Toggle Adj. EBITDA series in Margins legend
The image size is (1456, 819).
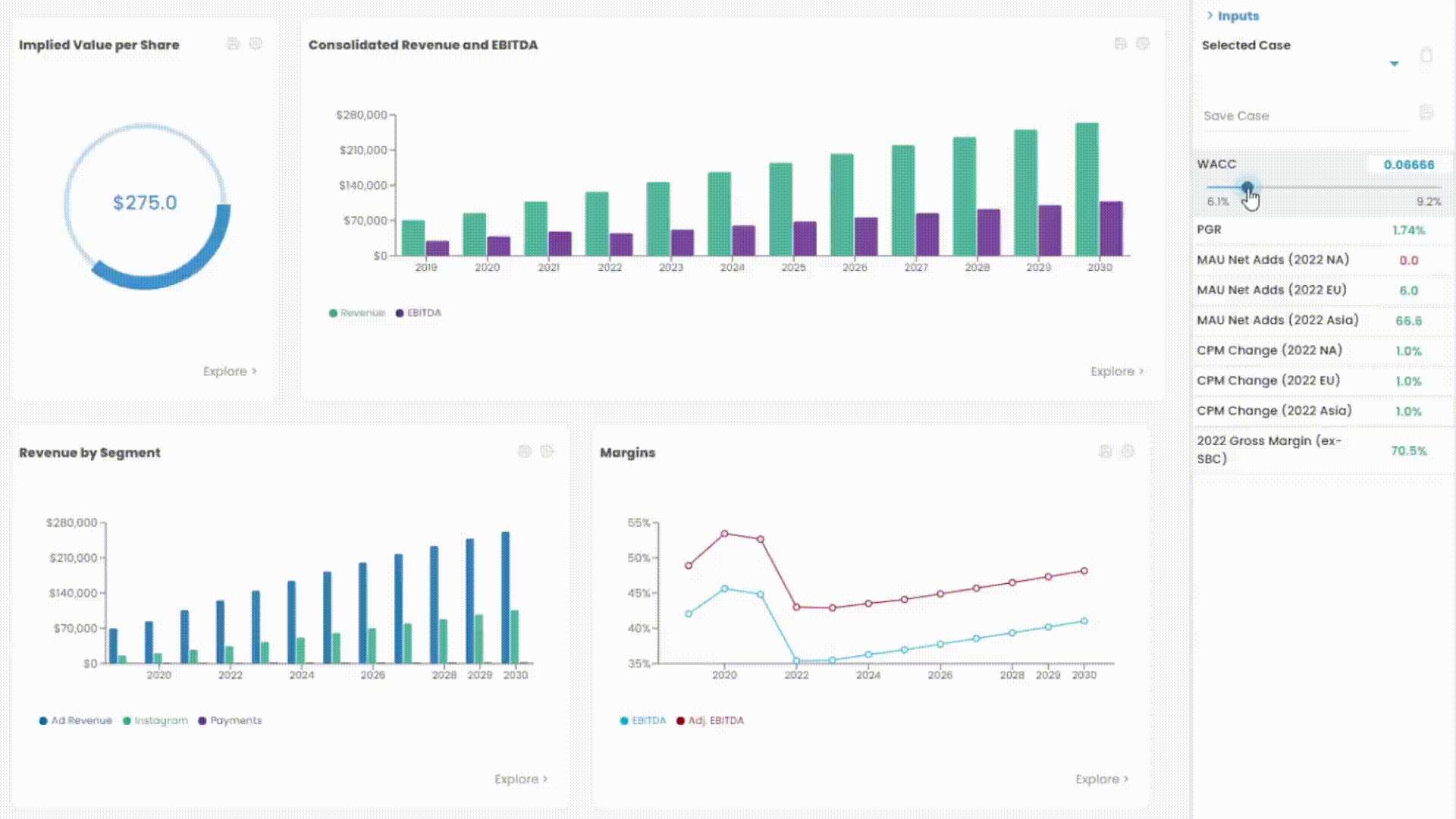pyautogui.click(x=709, y=721)
